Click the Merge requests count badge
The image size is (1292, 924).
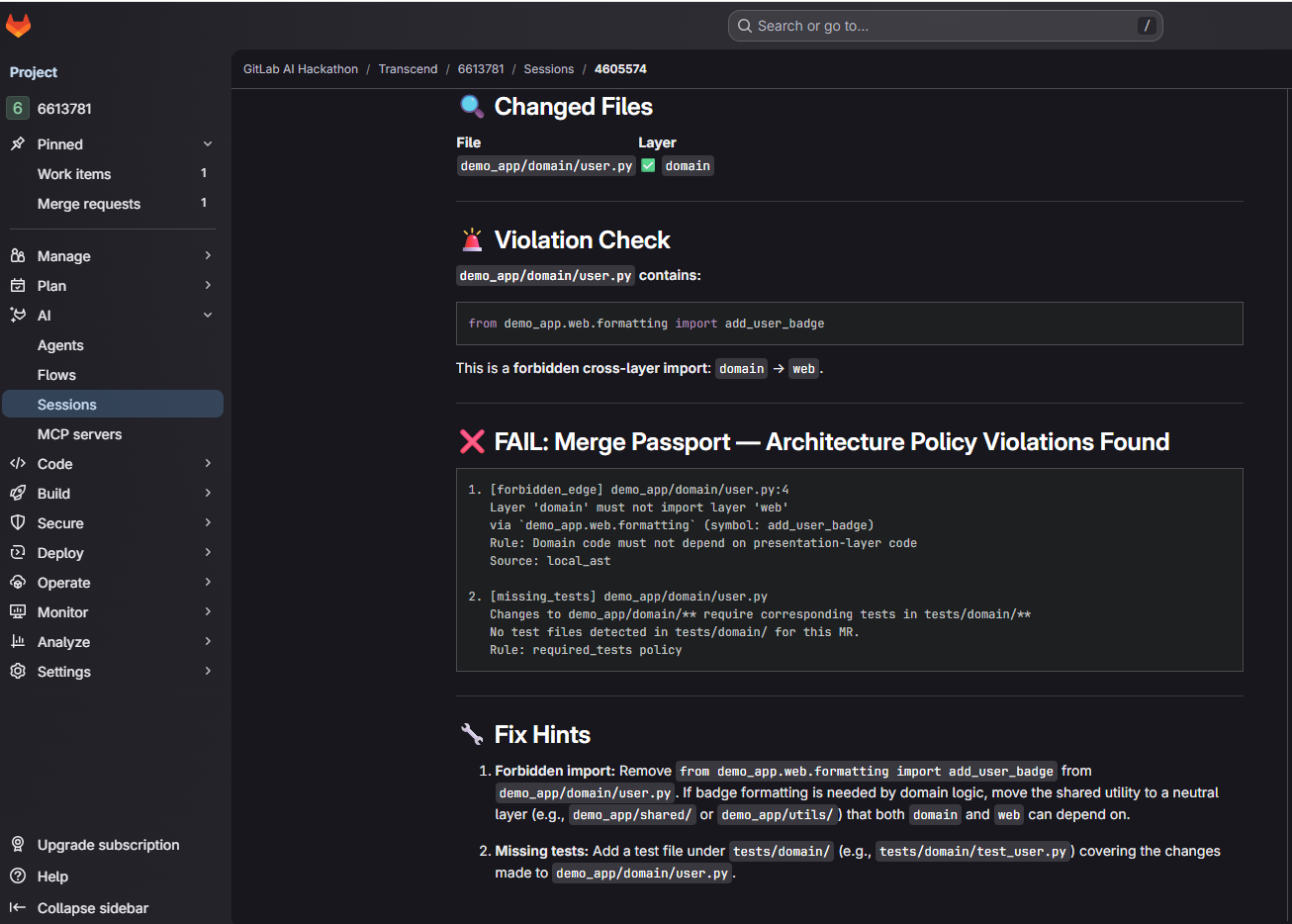click(x=204, y=203)
